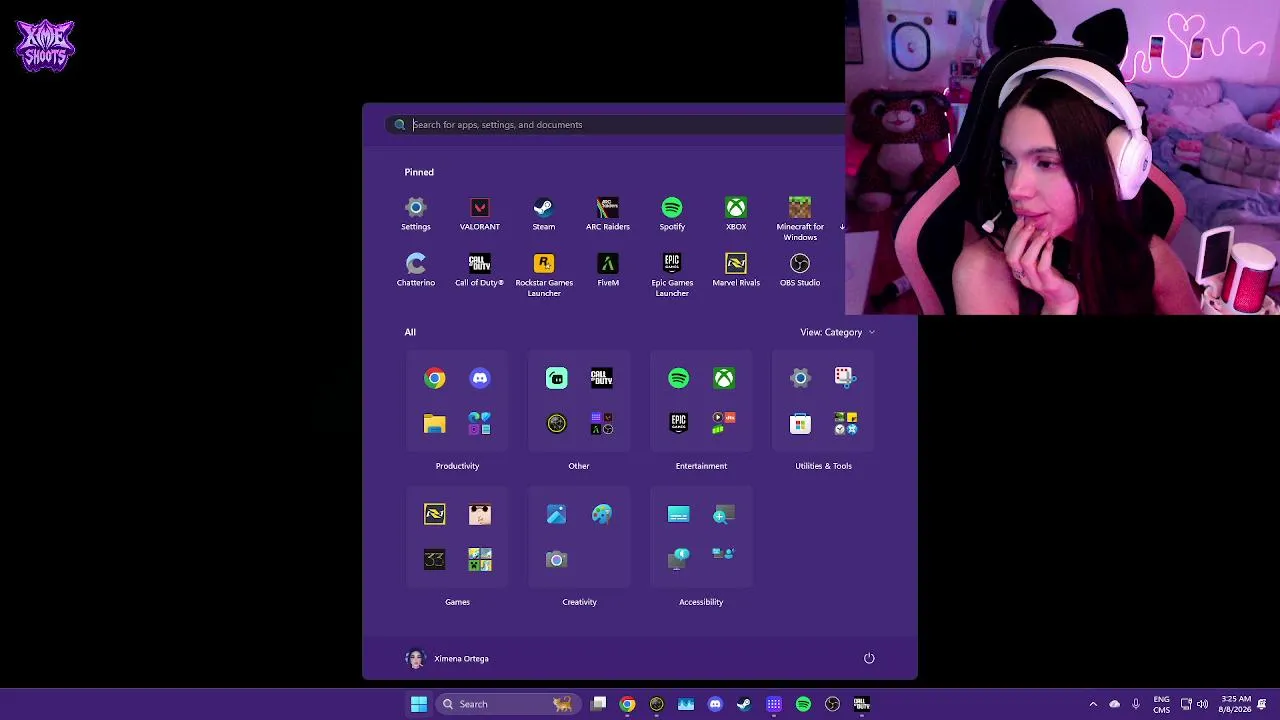Expand the Games category folder
The image size is (1280, 720).
click(x=480, y=560)
